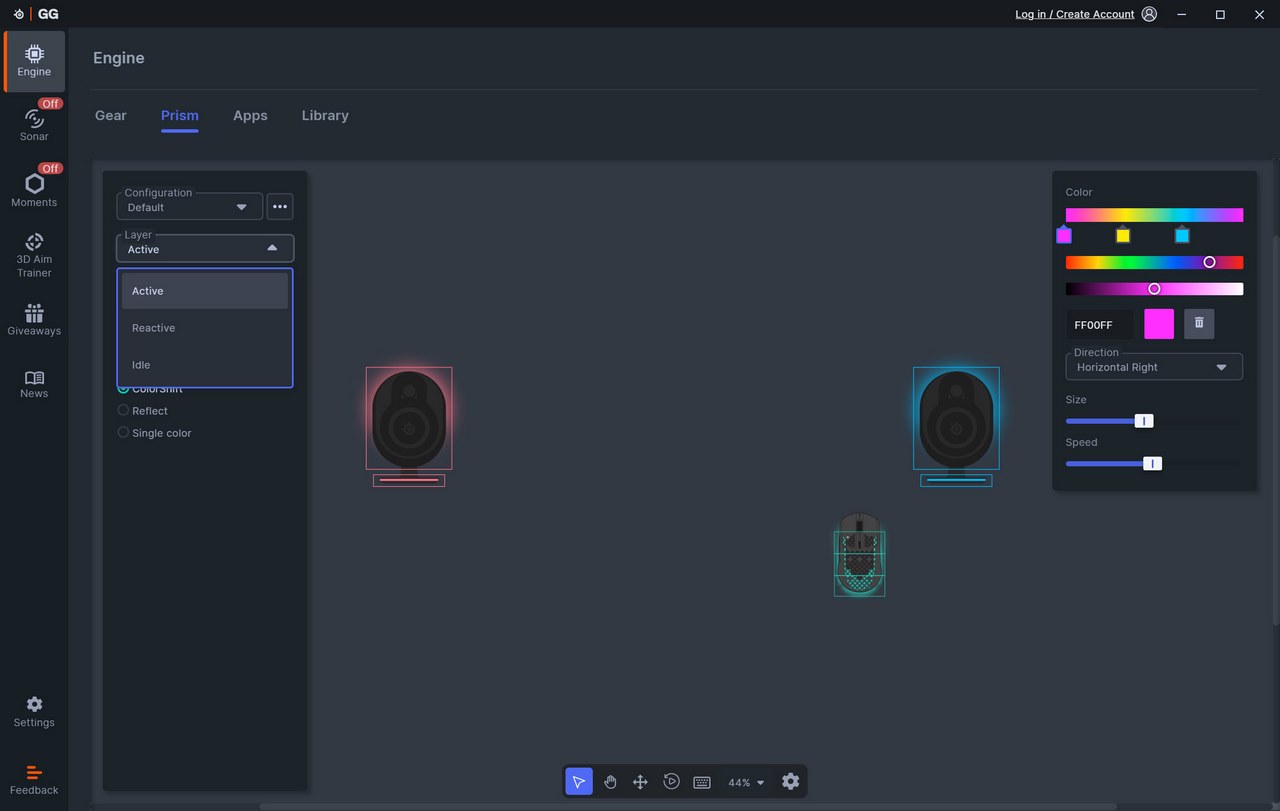Click the keyboard icon in bottom toolbar

click(x=702, y=782)
